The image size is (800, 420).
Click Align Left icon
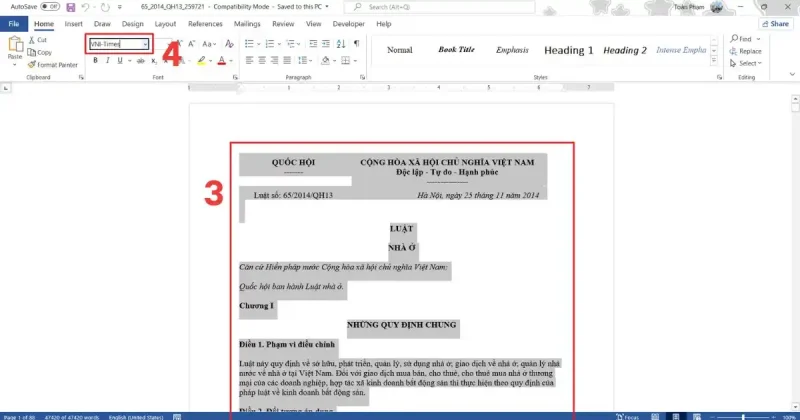point(249,61)
